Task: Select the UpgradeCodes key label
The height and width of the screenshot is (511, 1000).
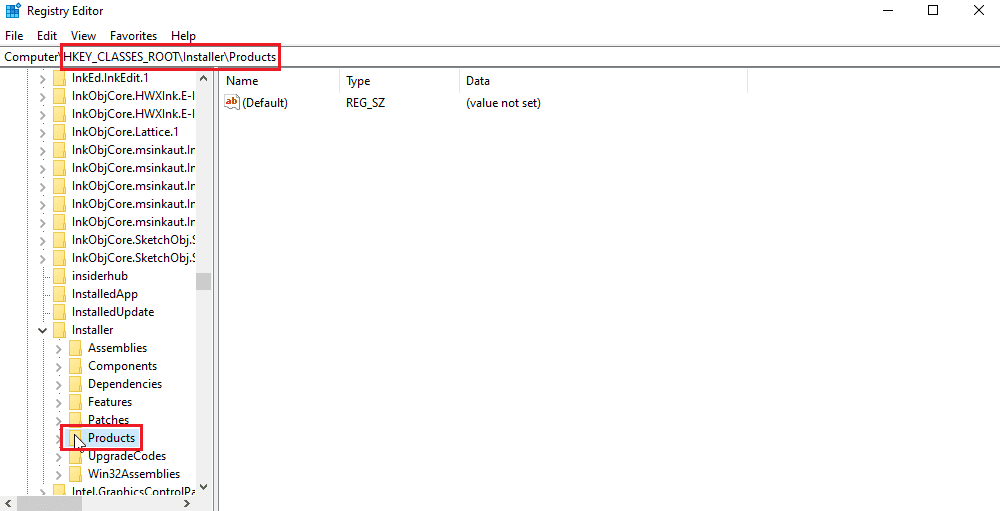Action: 127,456
